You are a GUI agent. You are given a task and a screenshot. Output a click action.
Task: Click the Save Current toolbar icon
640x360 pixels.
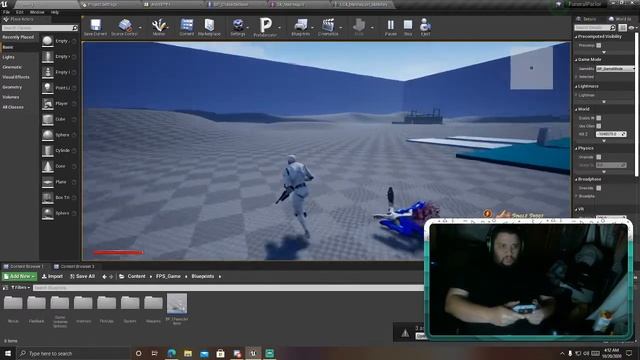pyautogui.click(x=96, y=25)
